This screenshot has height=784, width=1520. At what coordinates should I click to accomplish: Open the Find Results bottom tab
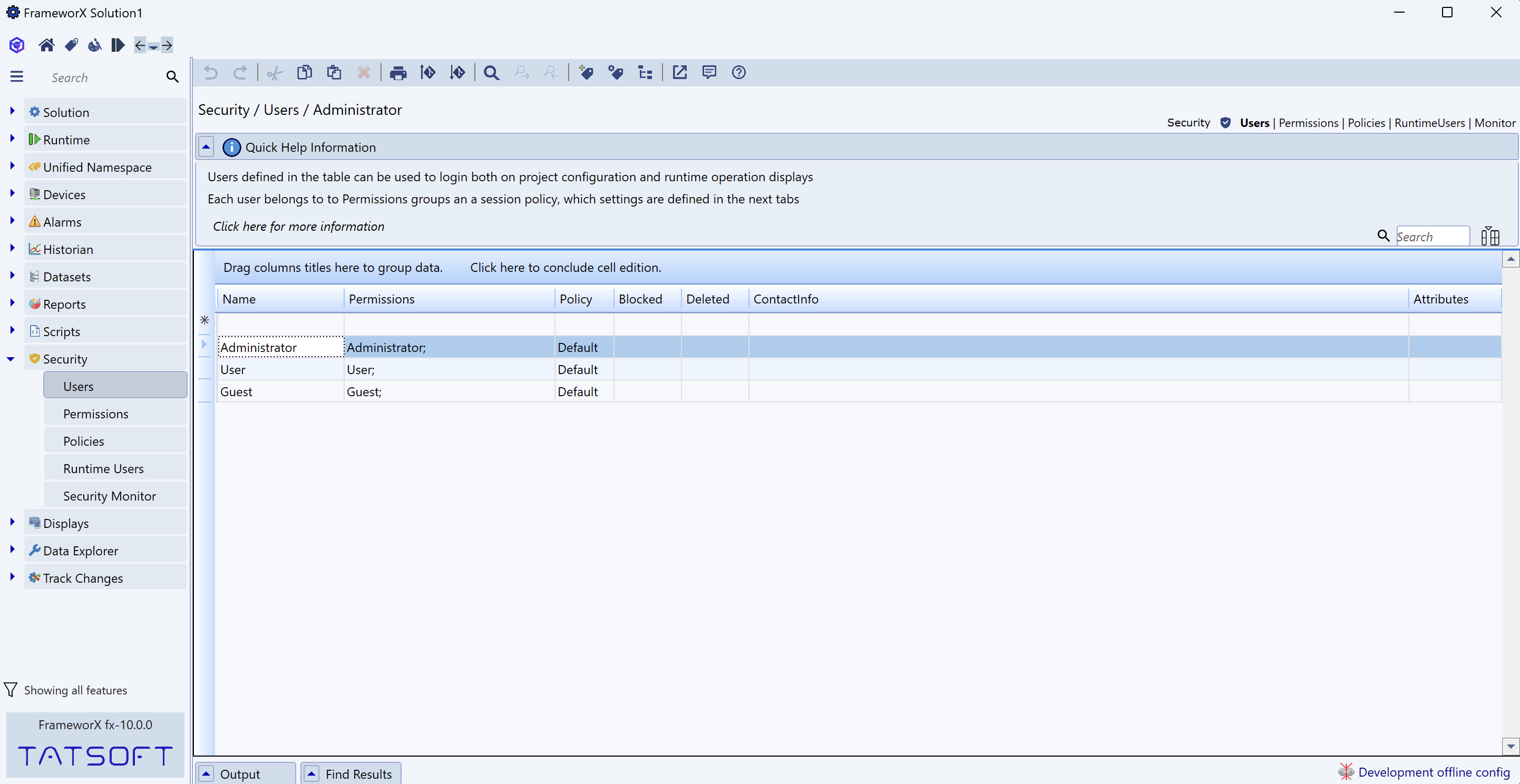(351, 774)
